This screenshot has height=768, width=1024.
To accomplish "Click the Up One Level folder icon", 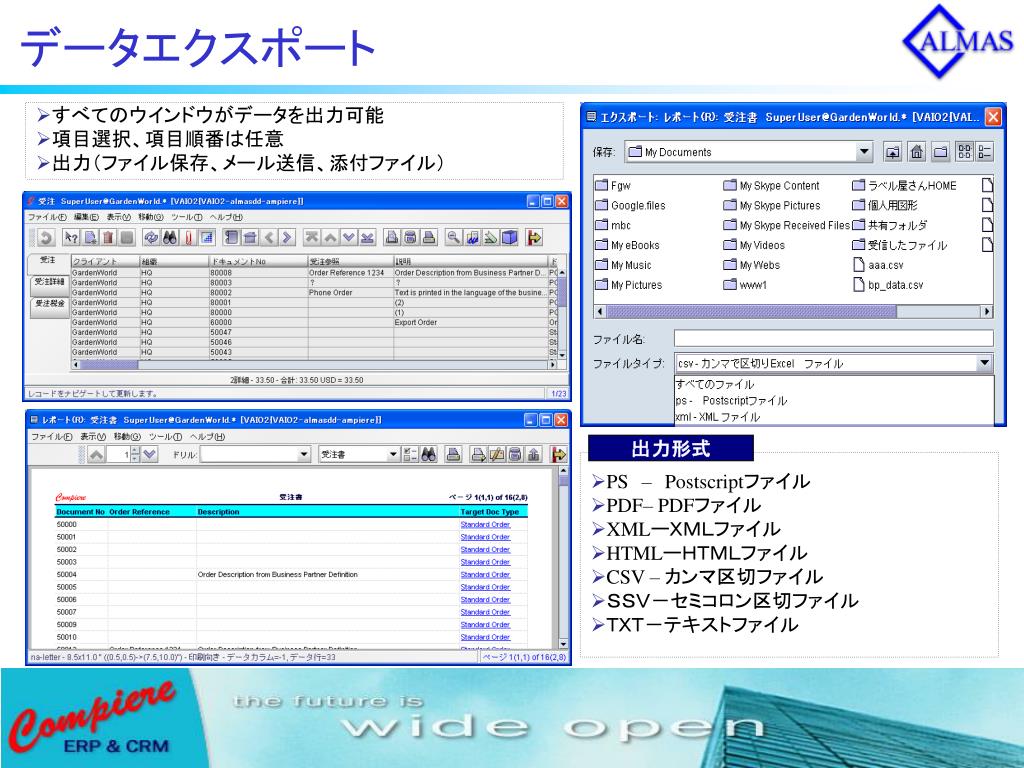I will pyautogui.click(x=892, y=152).
